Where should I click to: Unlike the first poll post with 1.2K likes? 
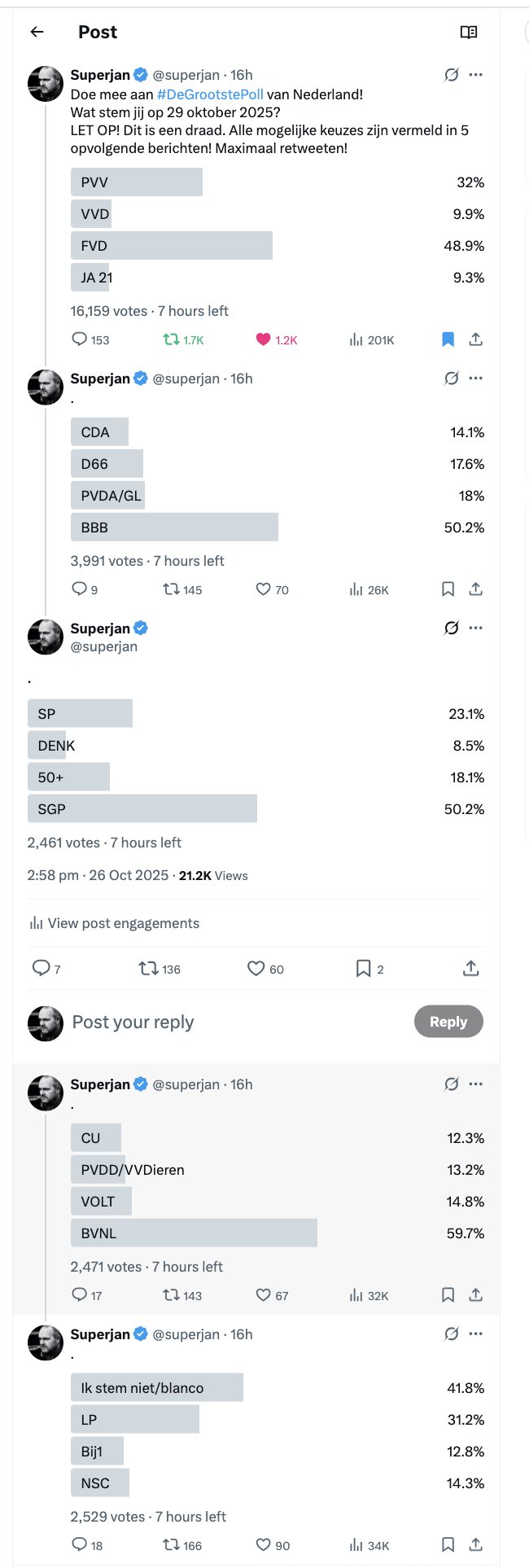pos(264,339)
